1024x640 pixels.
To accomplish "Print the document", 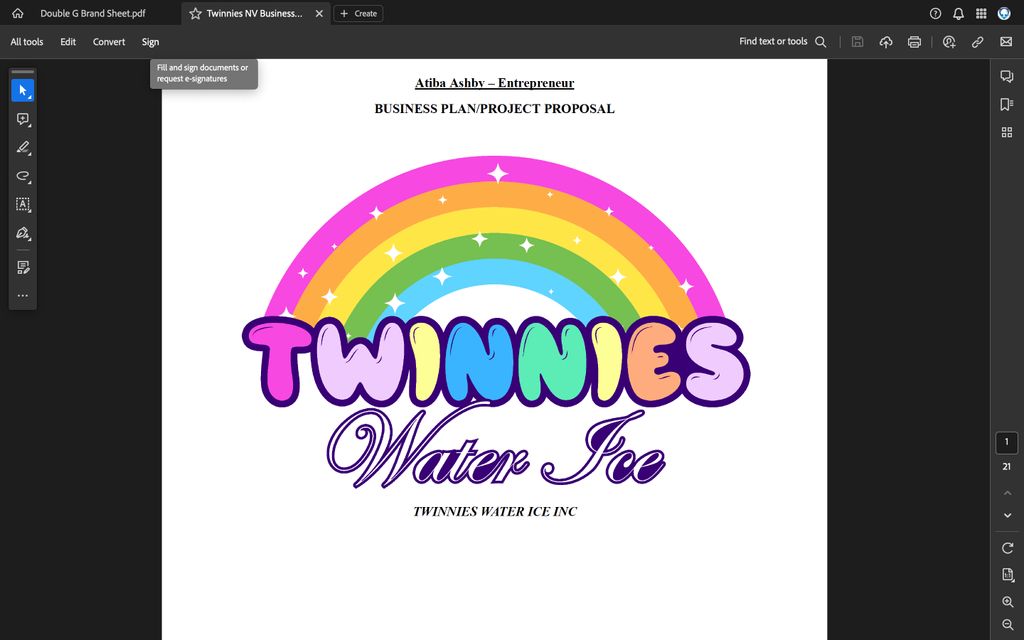I will (914, 42).
